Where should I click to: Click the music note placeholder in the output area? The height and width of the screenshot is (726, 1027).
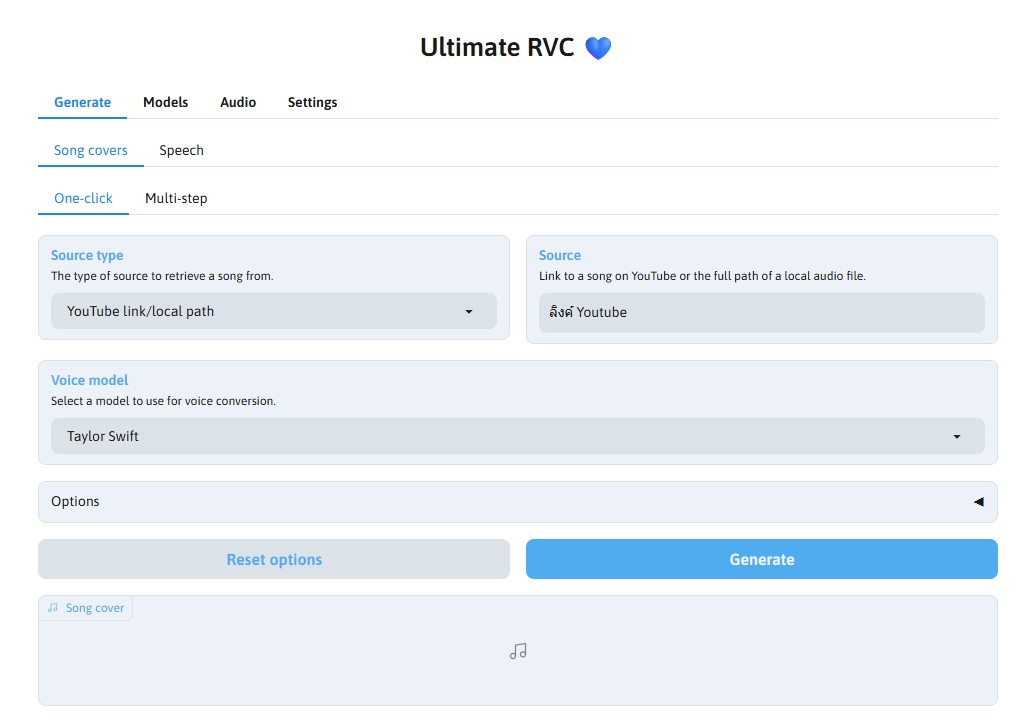(517, 651)
